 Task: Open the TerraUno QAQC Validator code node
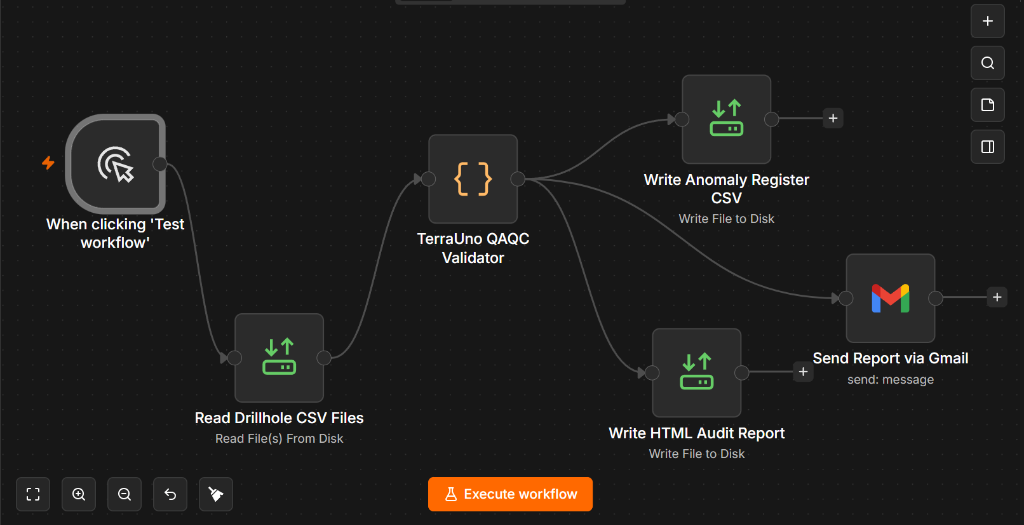[x=473, y=179]
